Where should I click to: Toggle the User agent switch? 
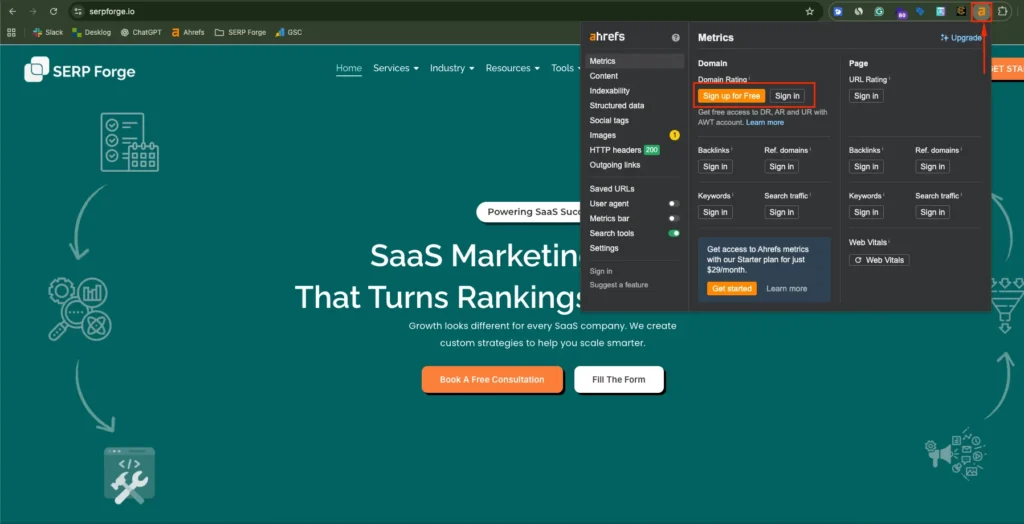pyautogui.click(x=673, y=204)
